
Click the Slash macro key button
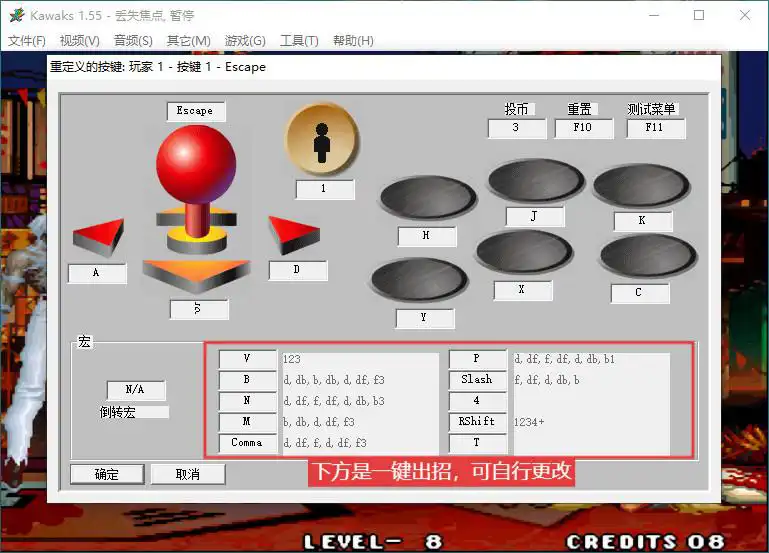478,380
